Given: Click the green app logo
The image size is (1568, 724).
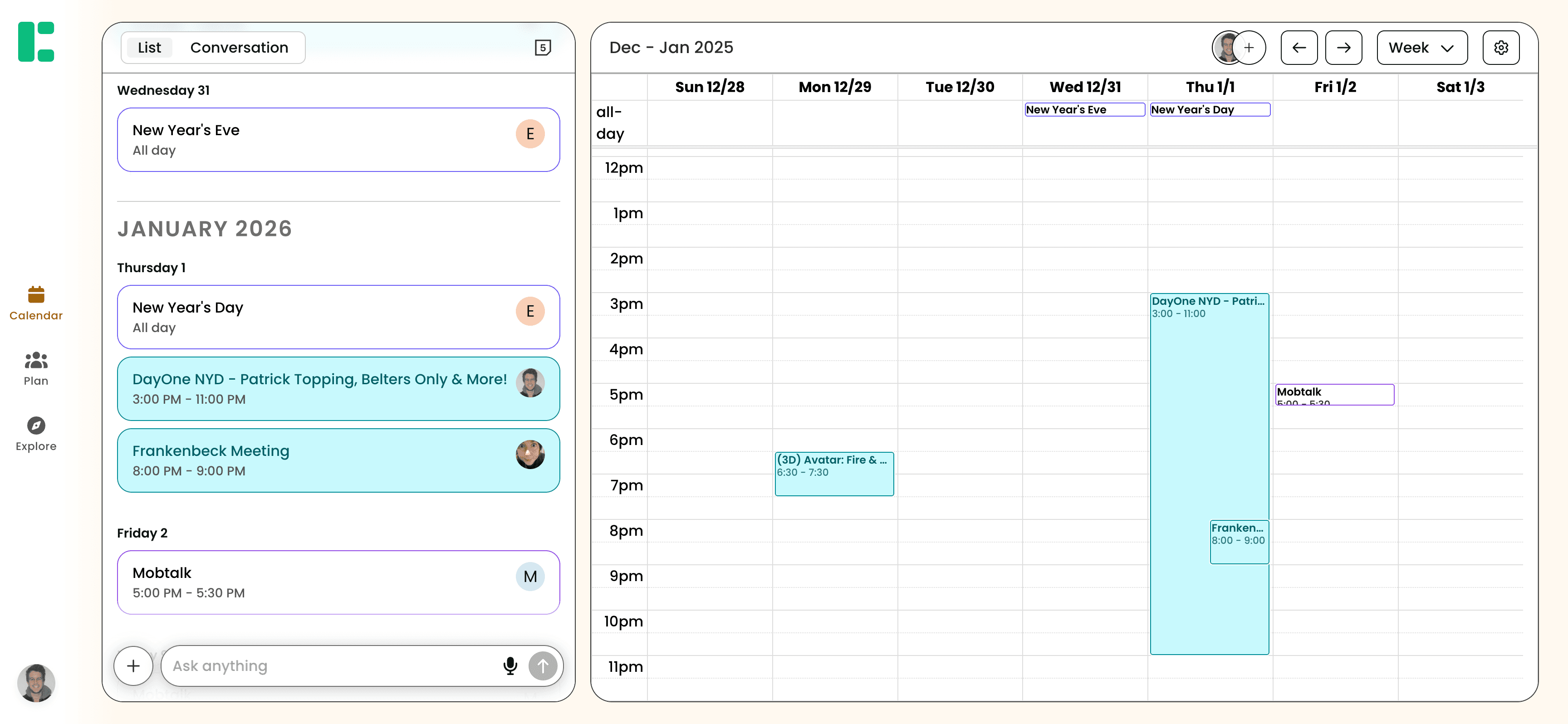Looking at the screenshot, I should [x=36, y=41].
